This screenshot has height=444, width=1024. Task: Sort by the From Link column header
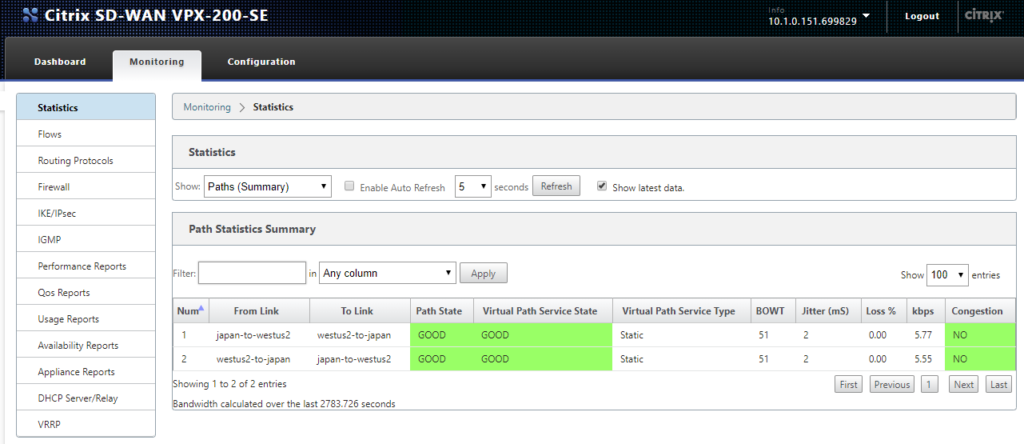pyautogui.click(x=259, y=311)
